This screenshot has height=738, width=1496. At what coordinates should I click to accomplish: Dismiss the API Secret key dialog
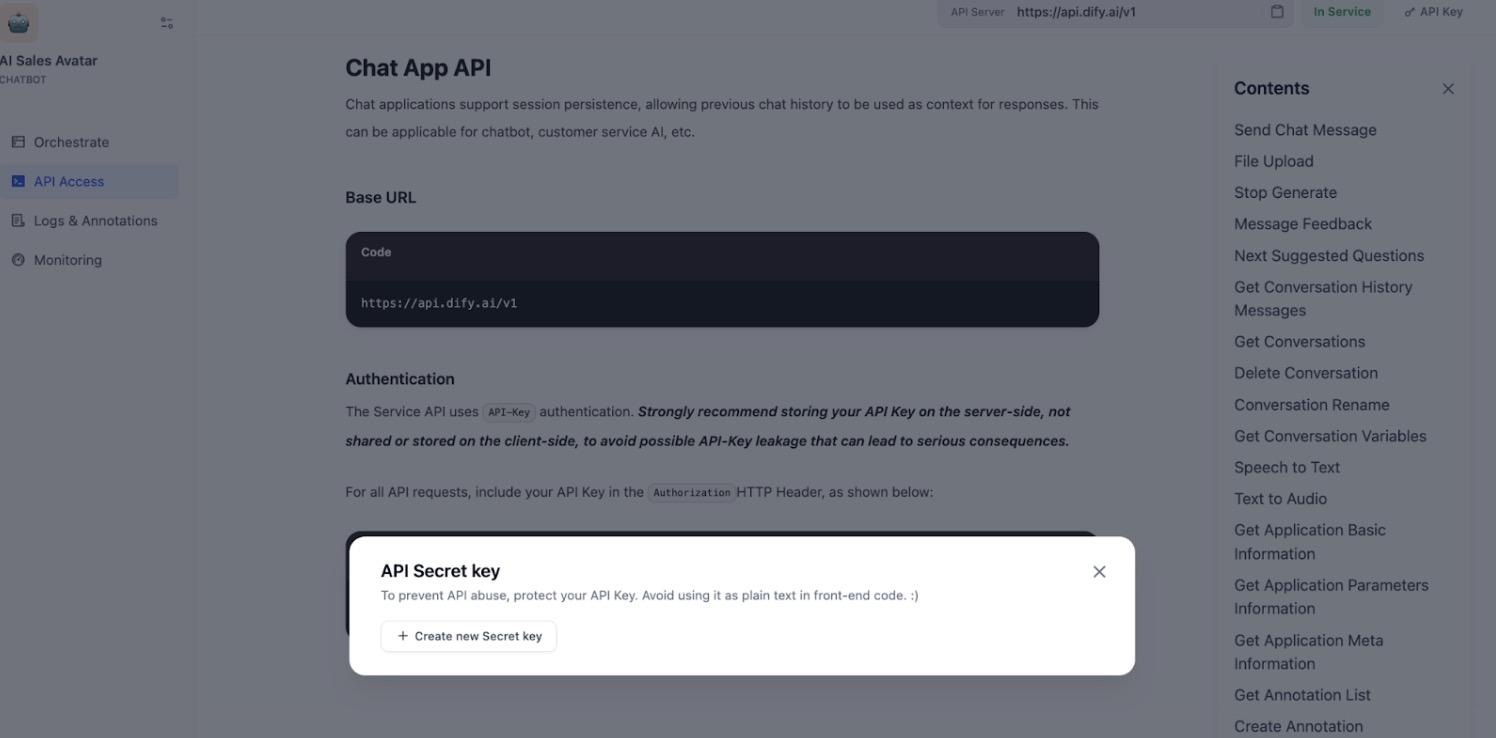tap(1098, 570)
